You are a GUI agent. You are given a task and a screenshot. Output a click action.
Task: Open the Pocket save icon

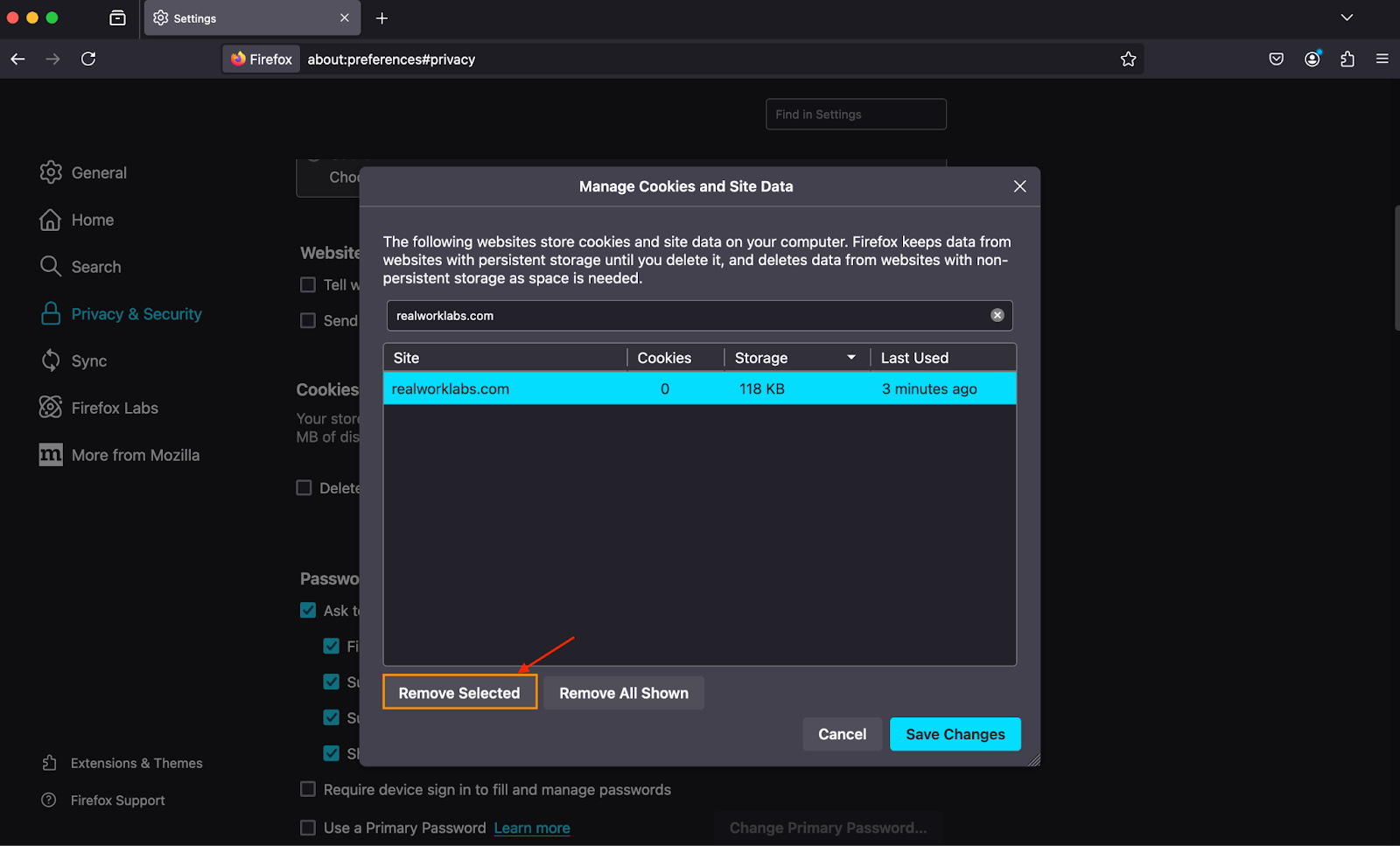tap(1277, 59)
